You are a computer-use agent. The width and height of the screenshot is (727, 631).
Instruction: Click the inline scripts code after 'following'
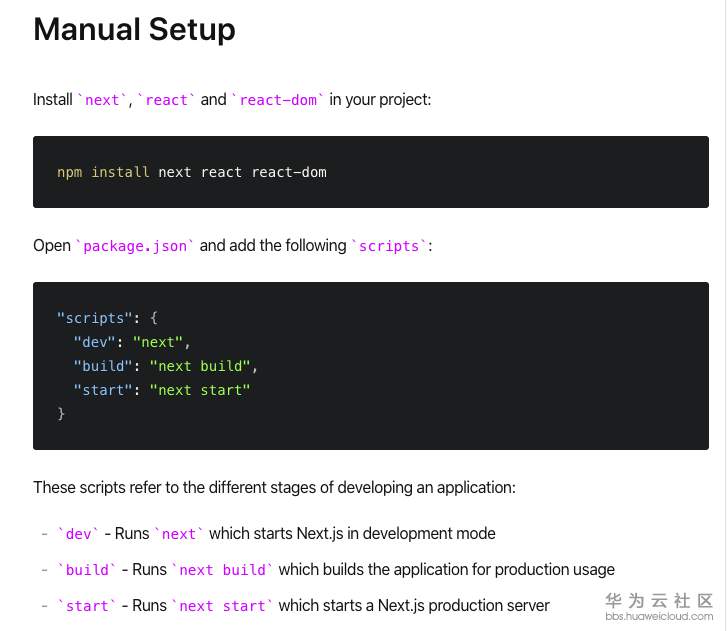[390, 246]
